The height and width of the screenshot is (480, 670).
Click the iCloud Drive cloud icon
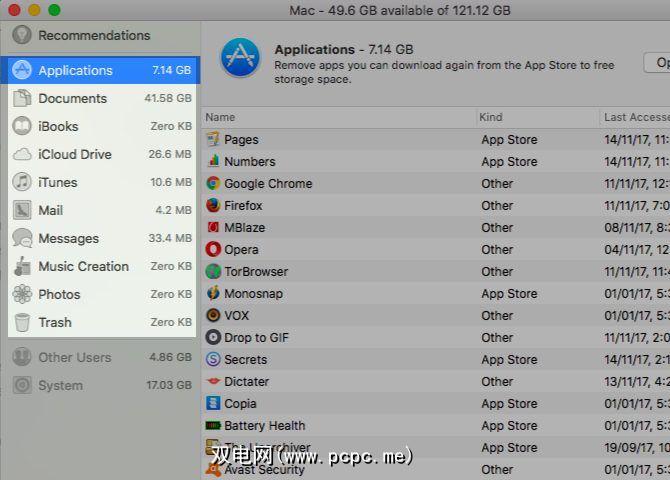22,154
